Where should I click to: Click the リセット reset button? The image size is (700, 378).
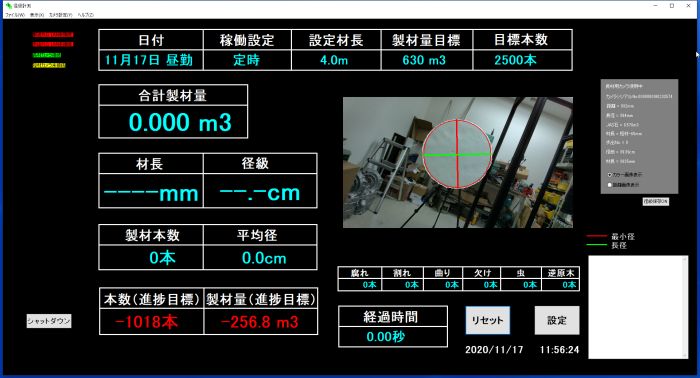coord(488,320)
